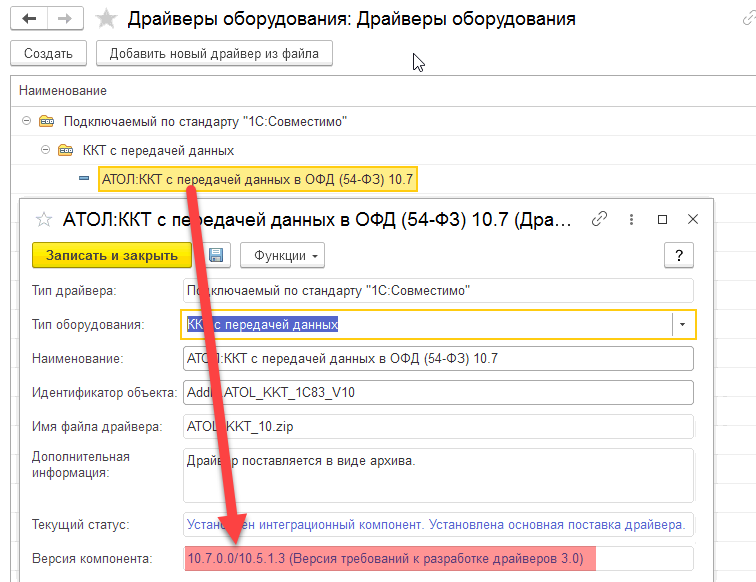Click the Имя файла драйвера field
Viewport: 756px width, 582px height.
(438, 426)
